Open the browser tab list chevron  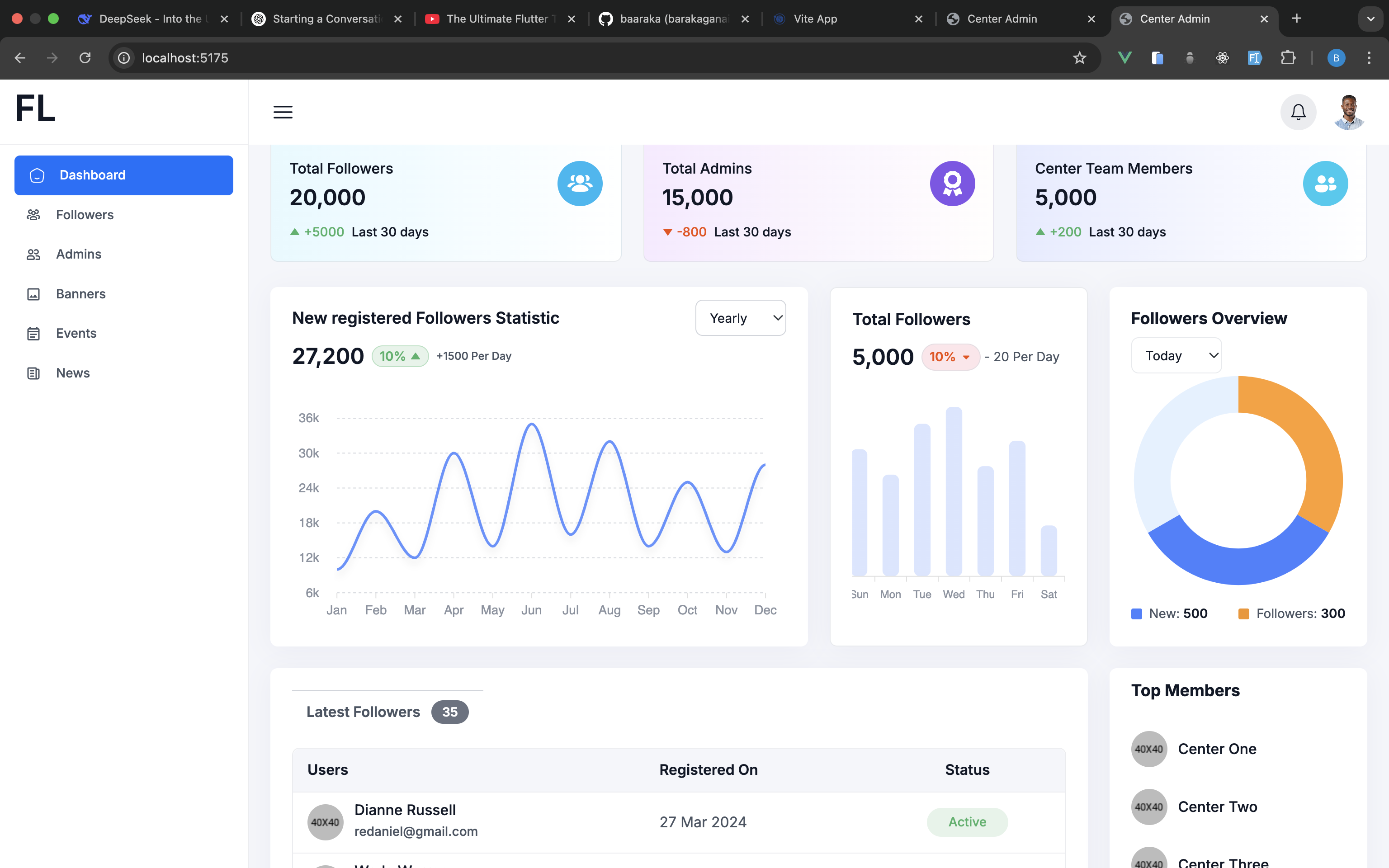pyautogui.click(x=1370, y=19)
